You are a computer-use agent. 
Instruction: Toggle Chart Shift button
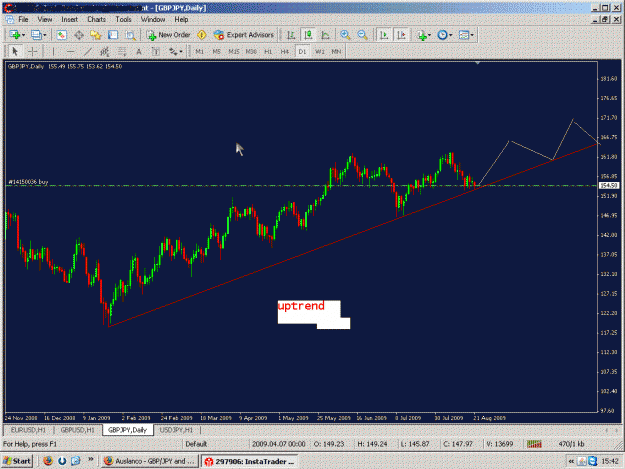pyautogui.click(x=401, y=35)
